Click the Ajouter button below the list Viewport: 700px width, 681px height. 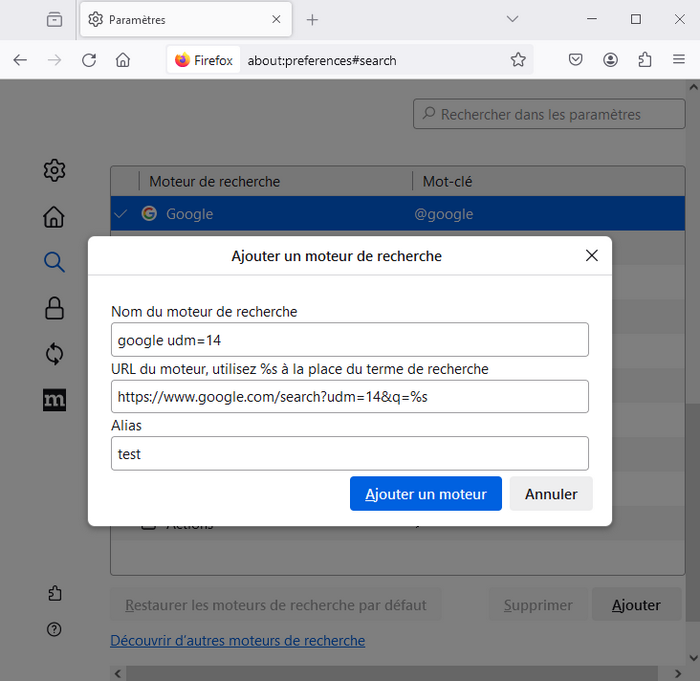636,604
